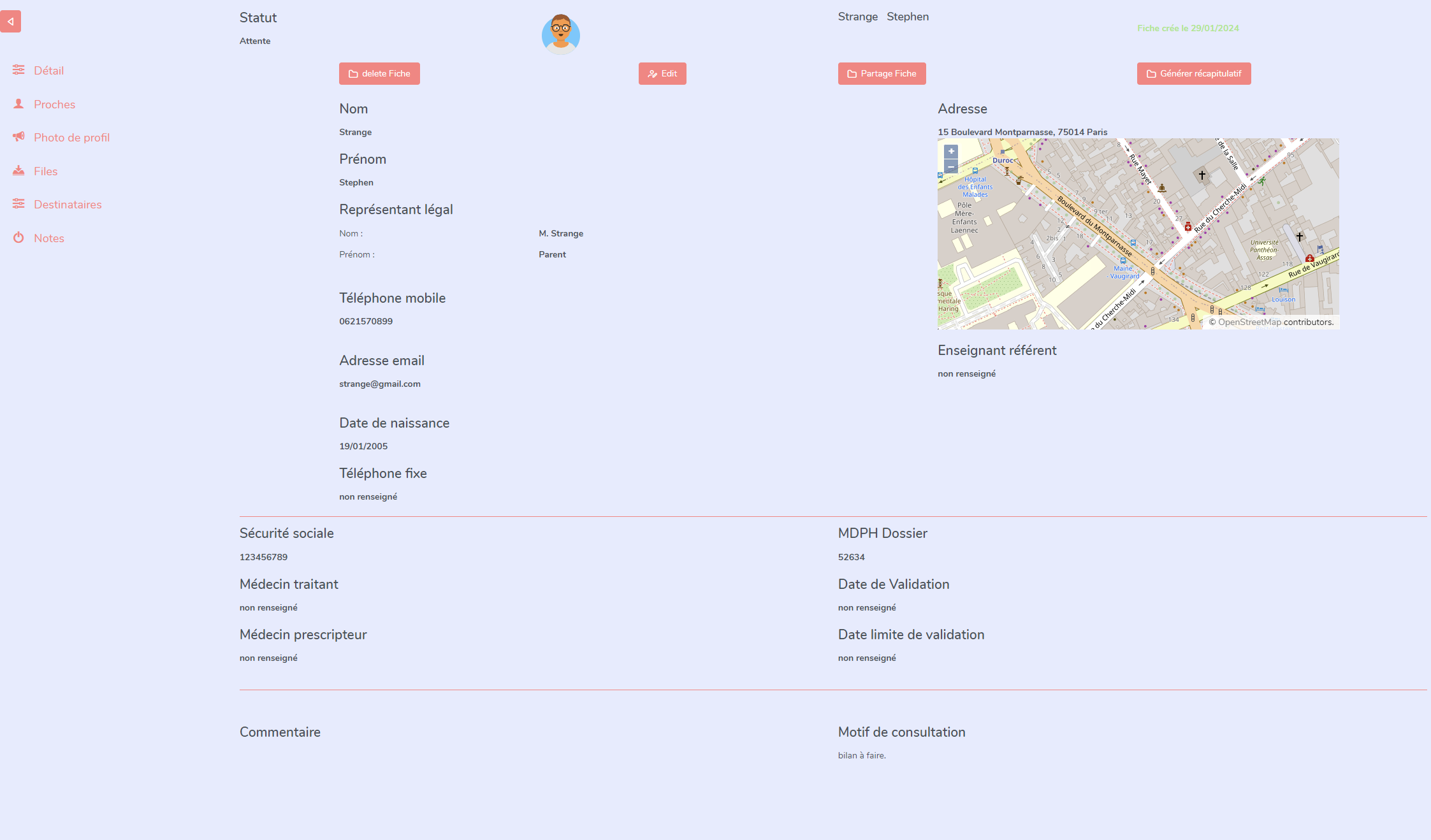Toggle the Statut Attente status indicator
Screen dimensions: 1431x840
(x=255, y=41)
